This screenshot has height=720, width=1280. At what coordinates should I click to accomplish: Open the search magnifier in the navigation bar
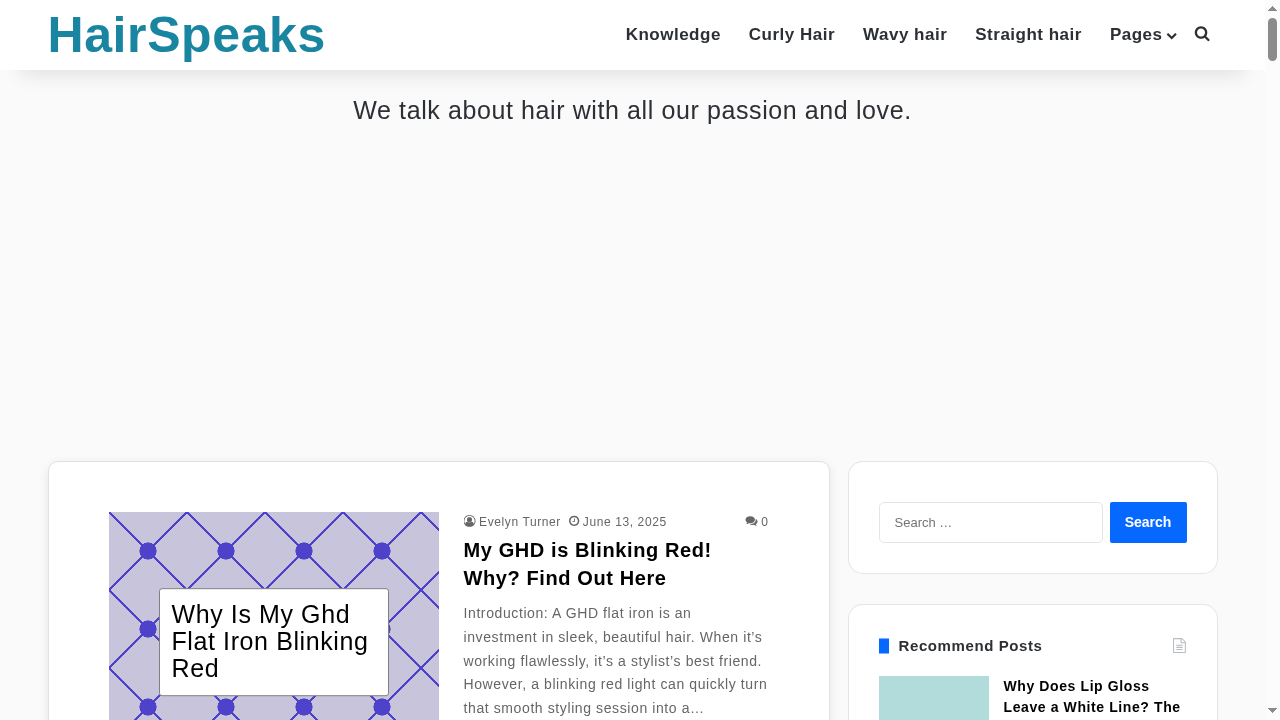tap(1199, 34)
